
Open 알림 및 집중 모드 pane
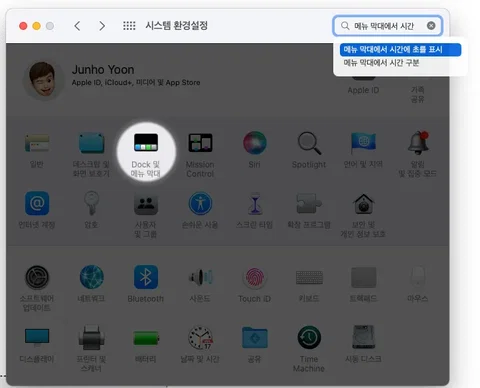coord(417,154)
